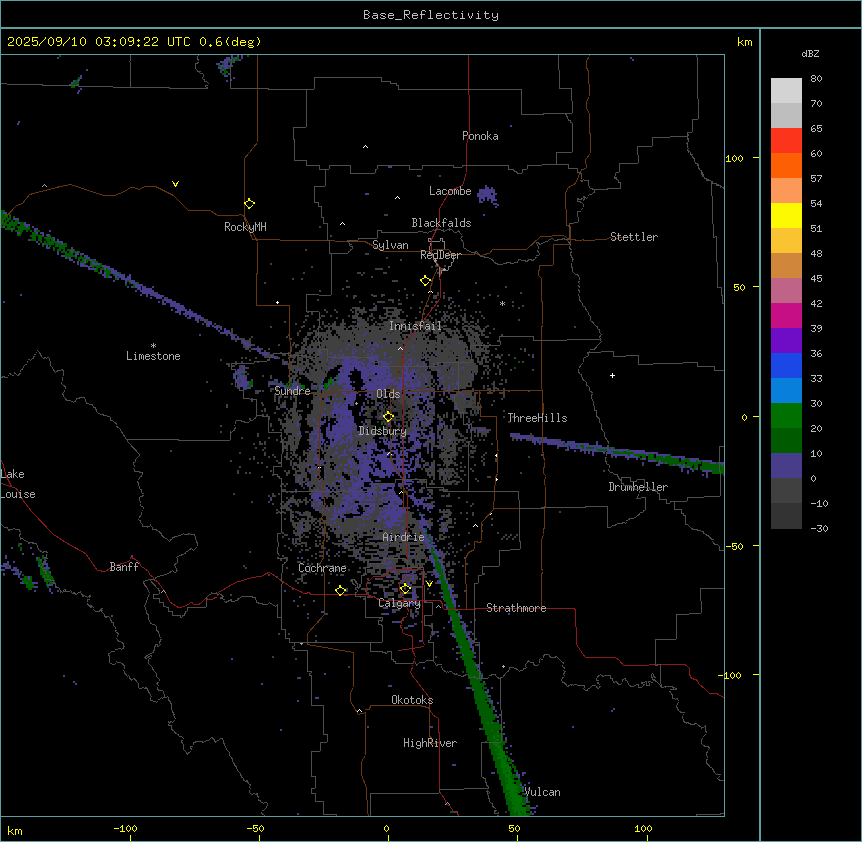Select the purple 36-39 dBZ legend band
Image resolution: width=862 pixels, height=842 pixels.
[x=786, y=341]
